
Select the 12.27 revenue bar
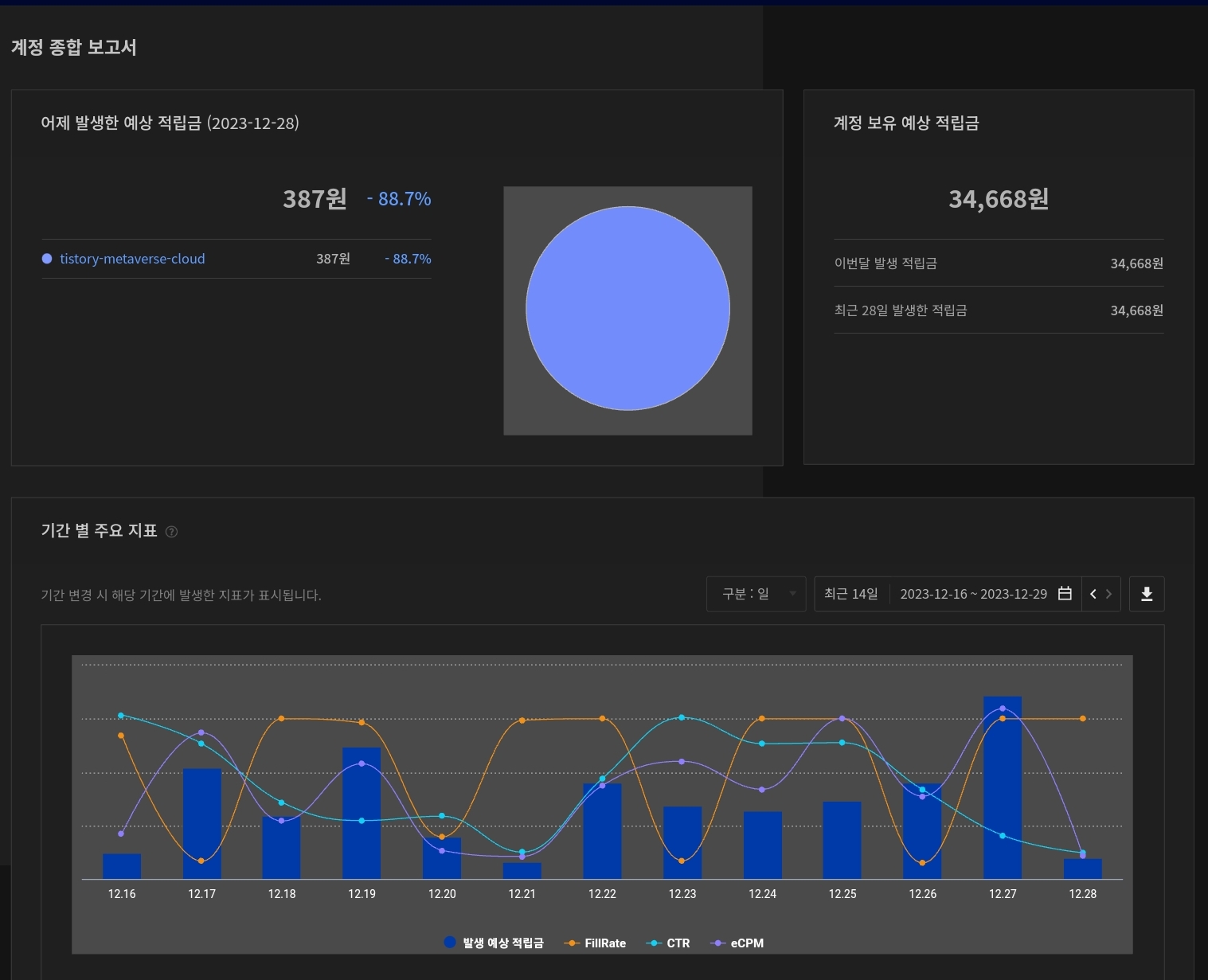click(x=1003, y=787)
